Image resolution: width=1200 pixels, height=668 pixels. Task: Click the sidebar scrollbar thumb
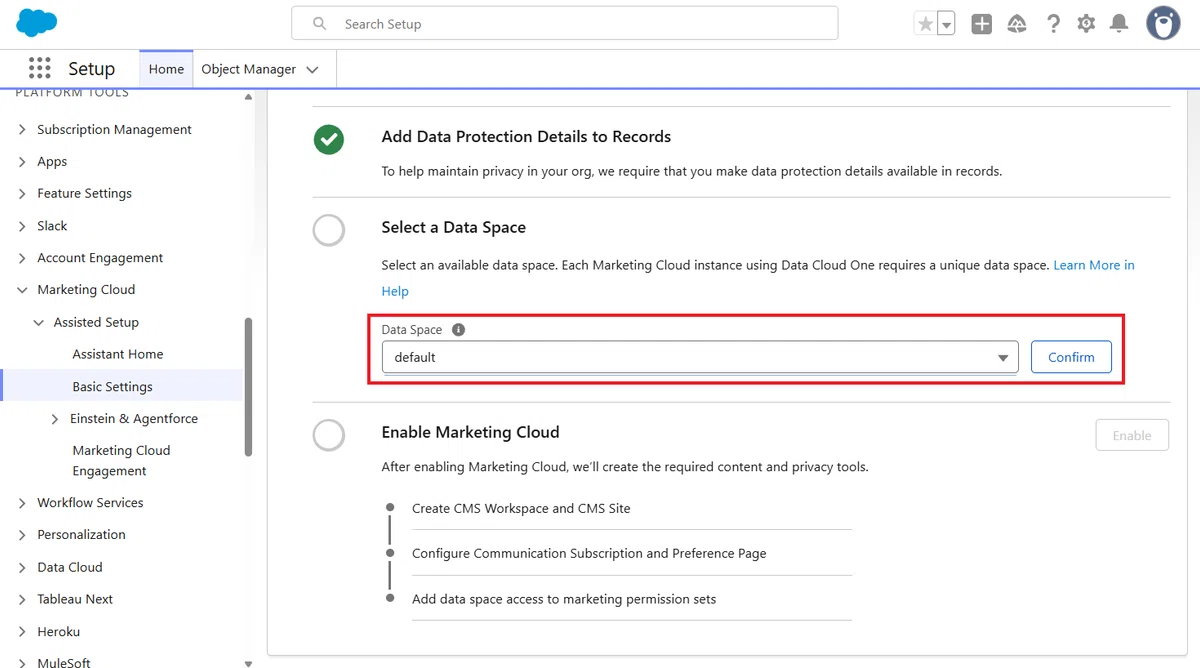(x=248, y=387)
